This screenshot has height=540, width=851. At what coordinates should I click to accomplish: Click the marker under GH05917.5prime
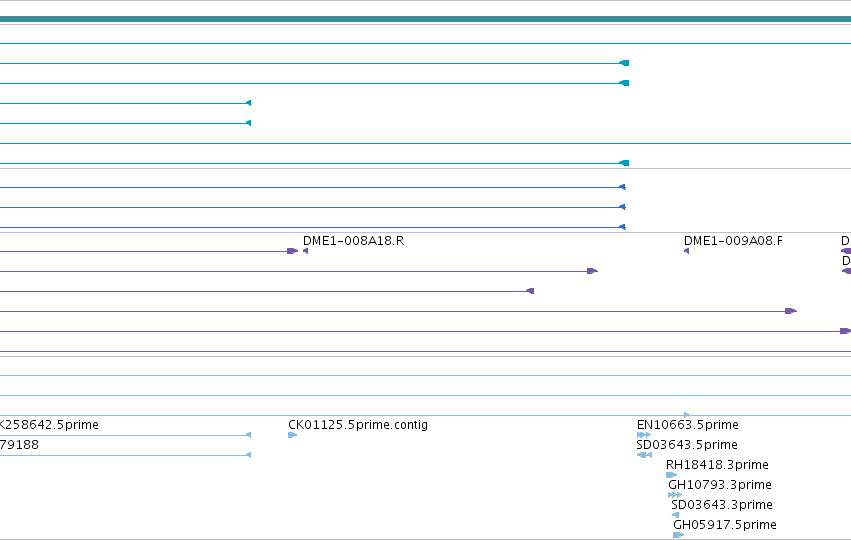678,535
